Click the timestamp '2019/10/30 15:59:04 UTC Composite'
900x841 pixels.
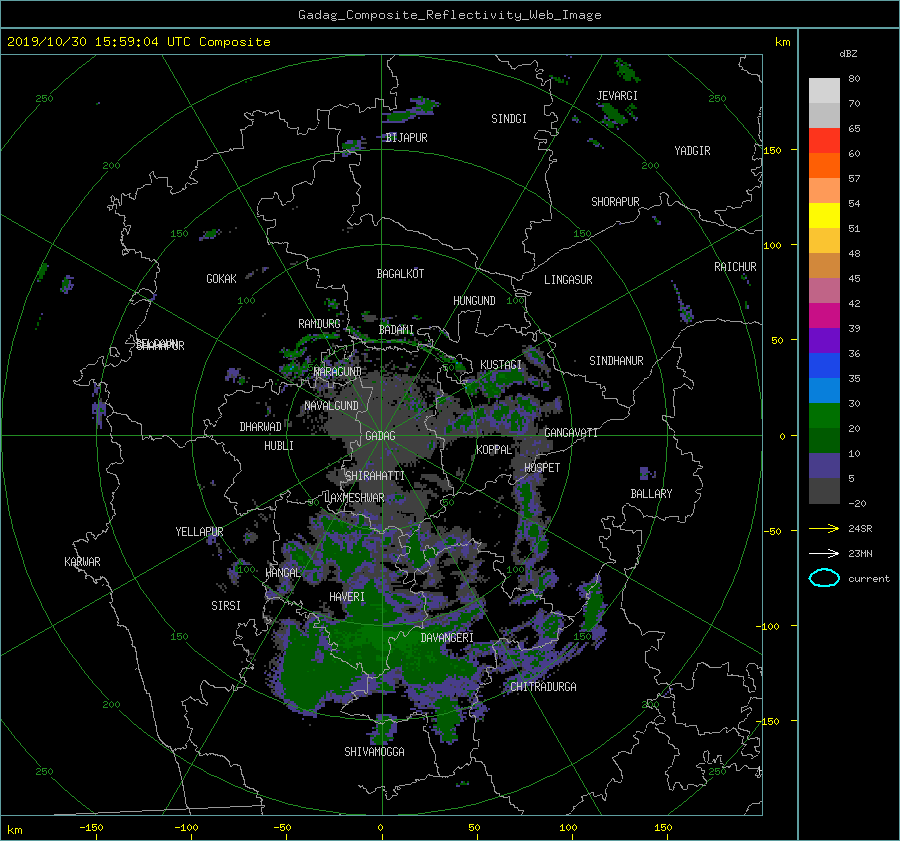pyautogui.click(x=138, y=42)
